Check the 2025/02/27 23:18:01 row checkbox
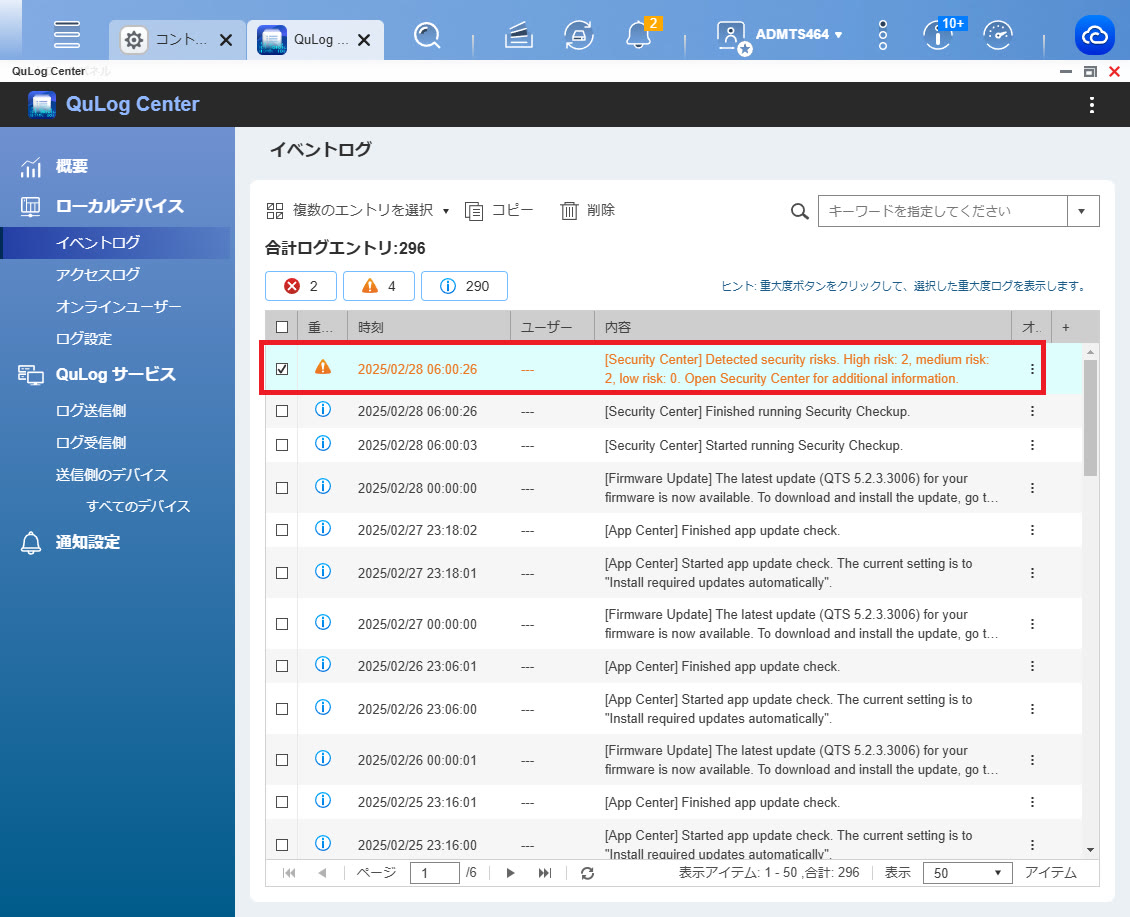The height and width of the screenshot is (917, 1130). 282,573
